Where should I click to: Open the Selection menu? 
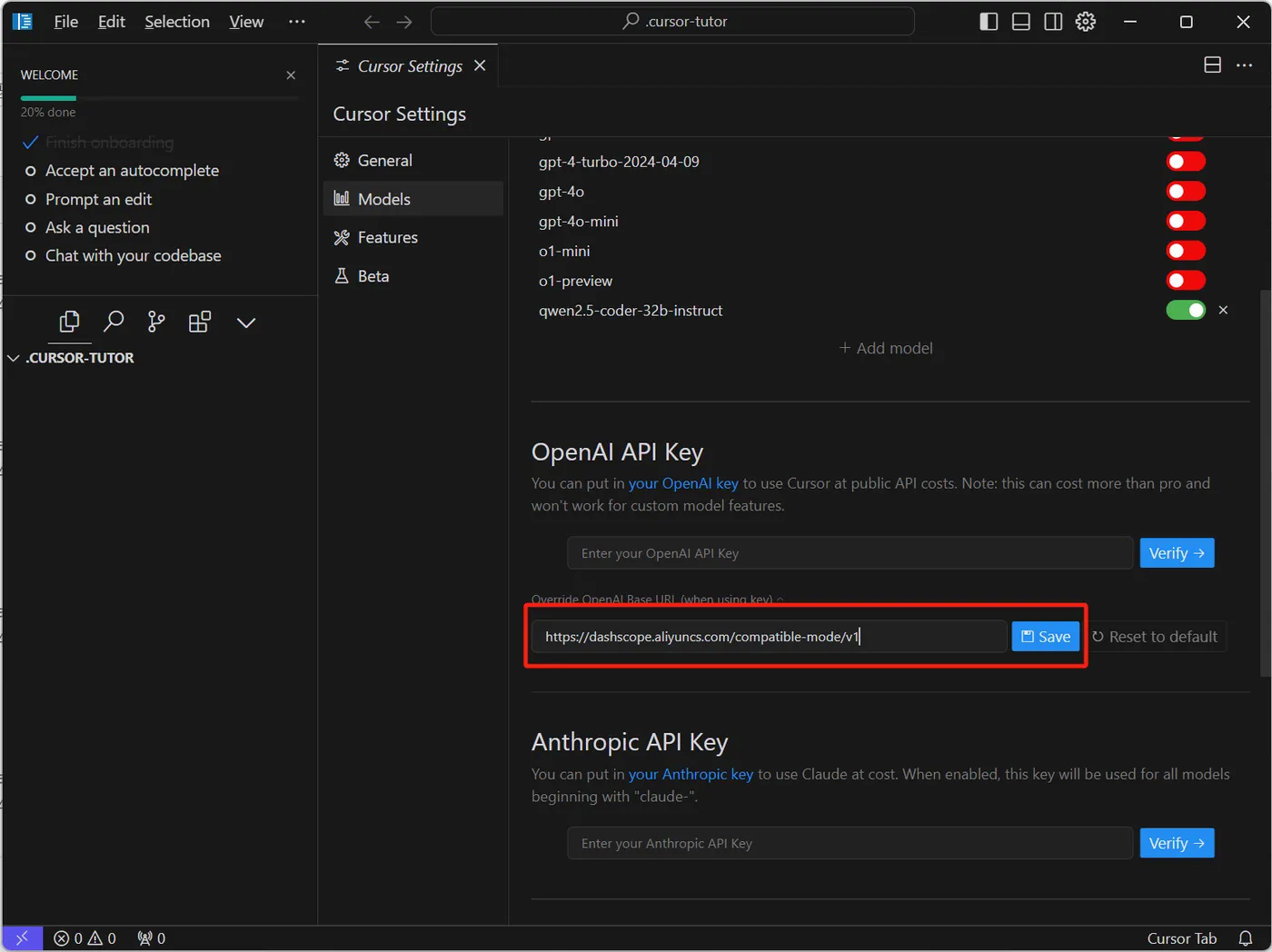tap(177, 22)
